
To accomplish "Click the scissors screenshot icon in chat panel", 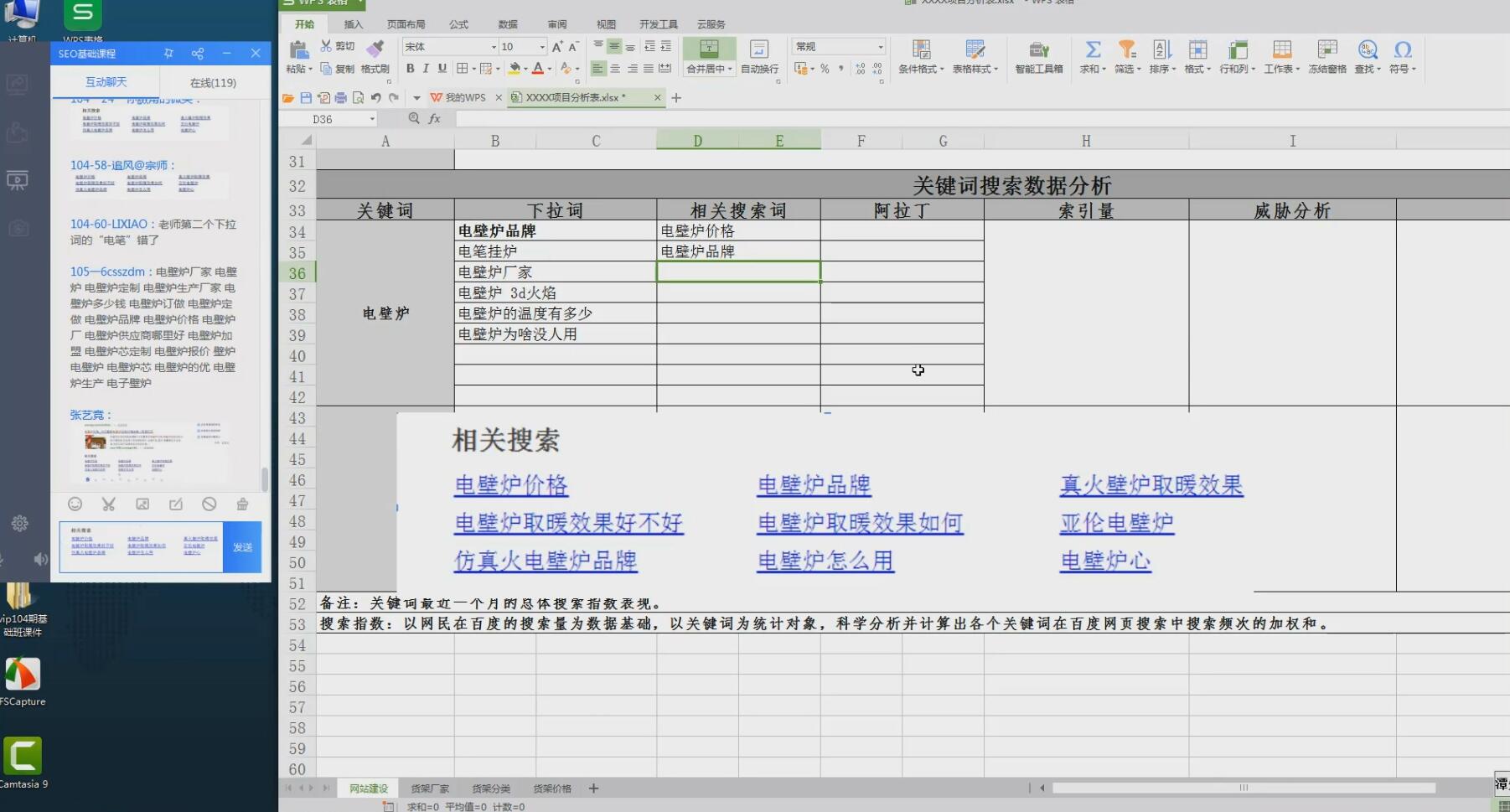I will click(108, 504).
